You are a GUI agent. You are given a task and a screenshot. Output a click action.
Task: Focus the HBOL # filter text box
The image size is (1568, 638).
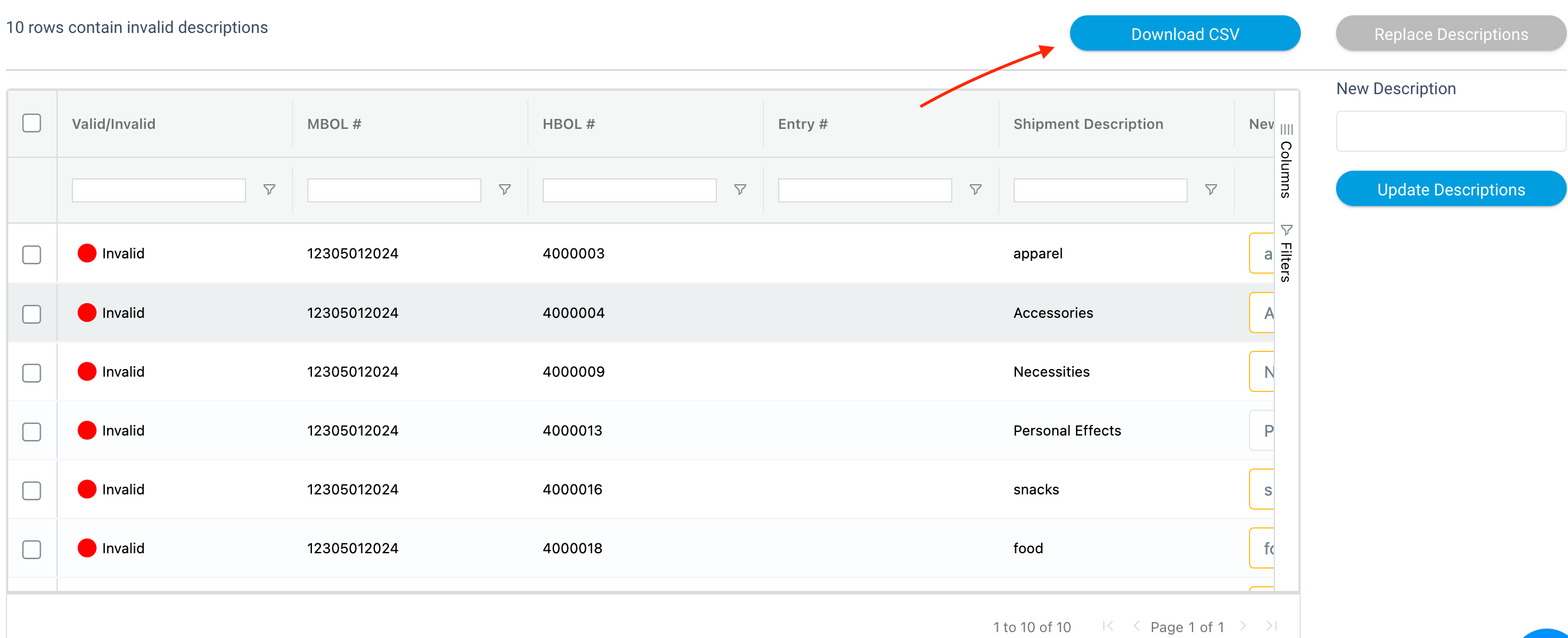pos(630,190)
